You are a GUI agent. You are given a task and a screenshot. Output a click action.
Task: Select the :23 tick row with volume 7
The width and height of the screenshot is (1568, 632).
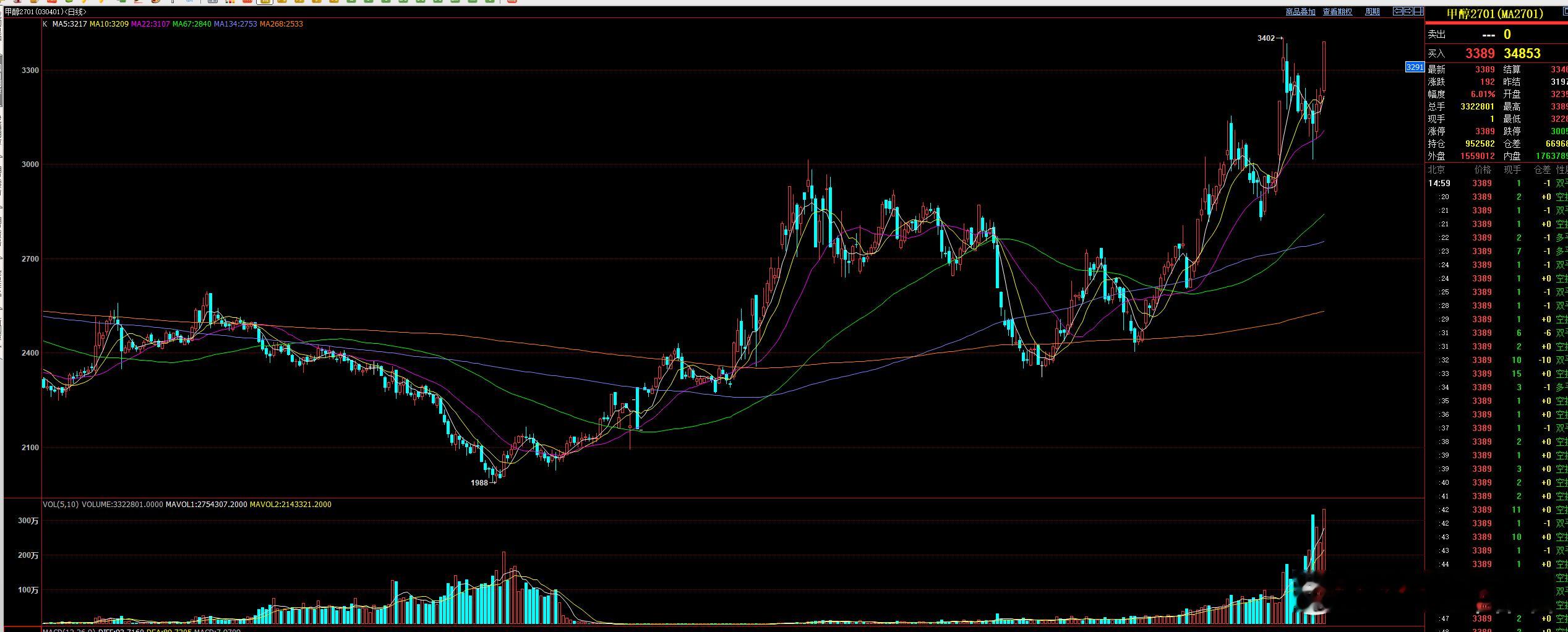[x=1496, y=252]
